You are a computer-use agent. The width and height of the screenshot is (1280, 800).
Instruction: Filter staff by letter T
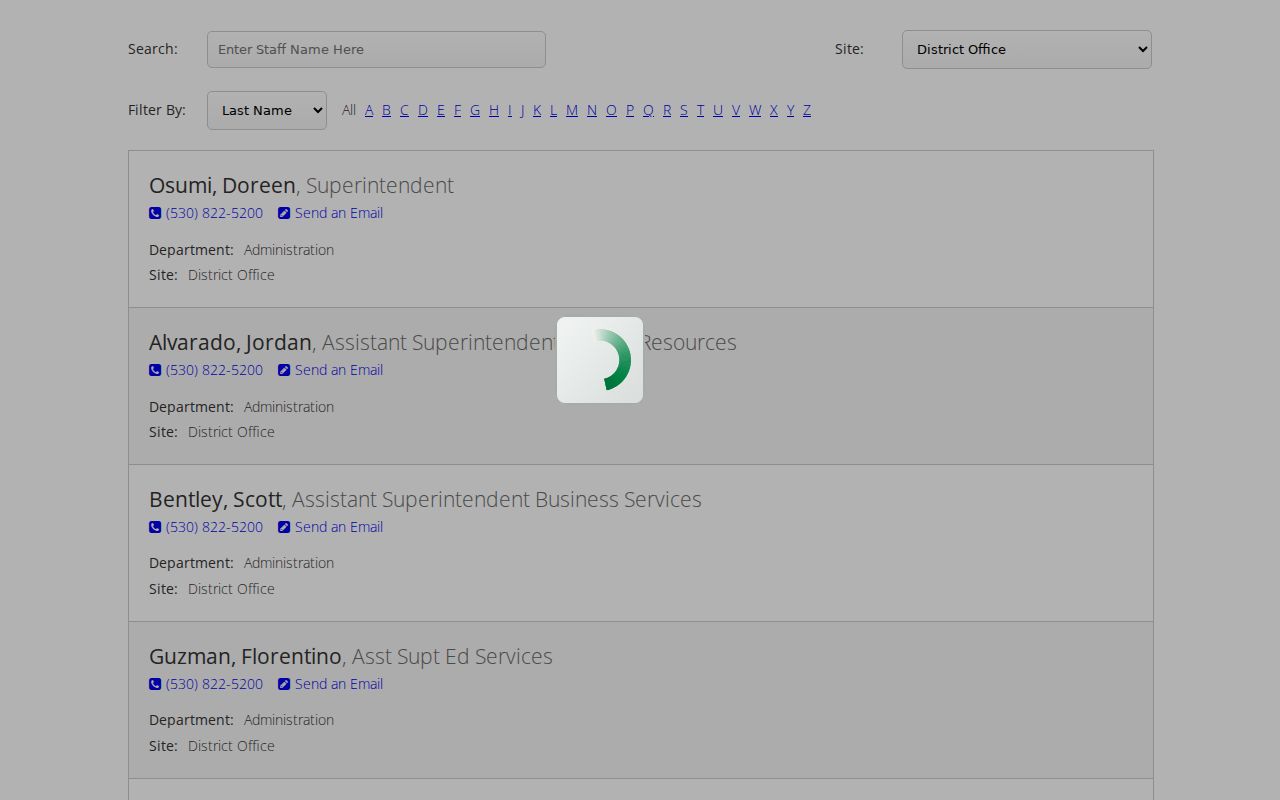[x=700, y=110]
